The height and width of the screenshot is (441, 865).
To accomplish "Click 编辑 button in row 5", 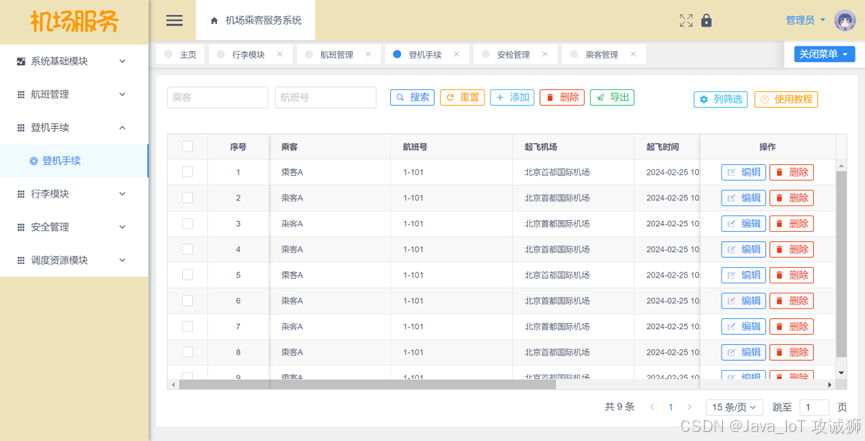I will 743,275.
